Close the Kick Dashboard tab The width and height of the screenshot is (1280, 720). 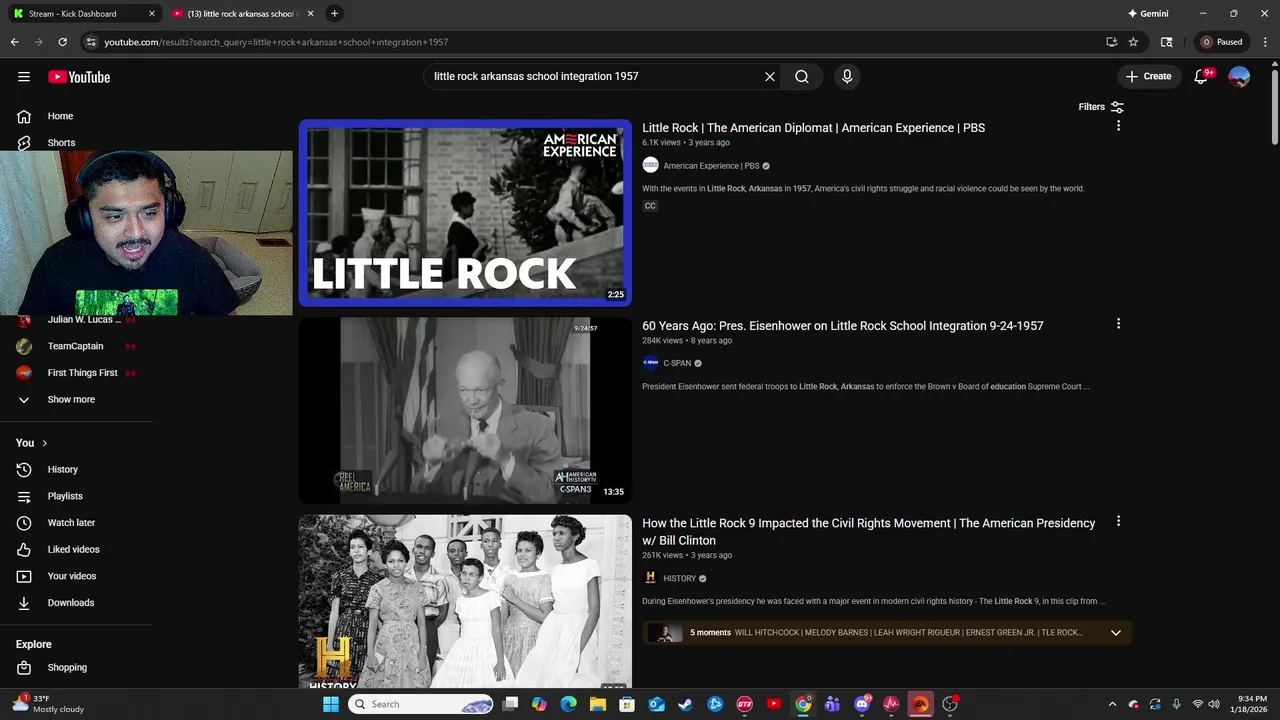[152, 14]
